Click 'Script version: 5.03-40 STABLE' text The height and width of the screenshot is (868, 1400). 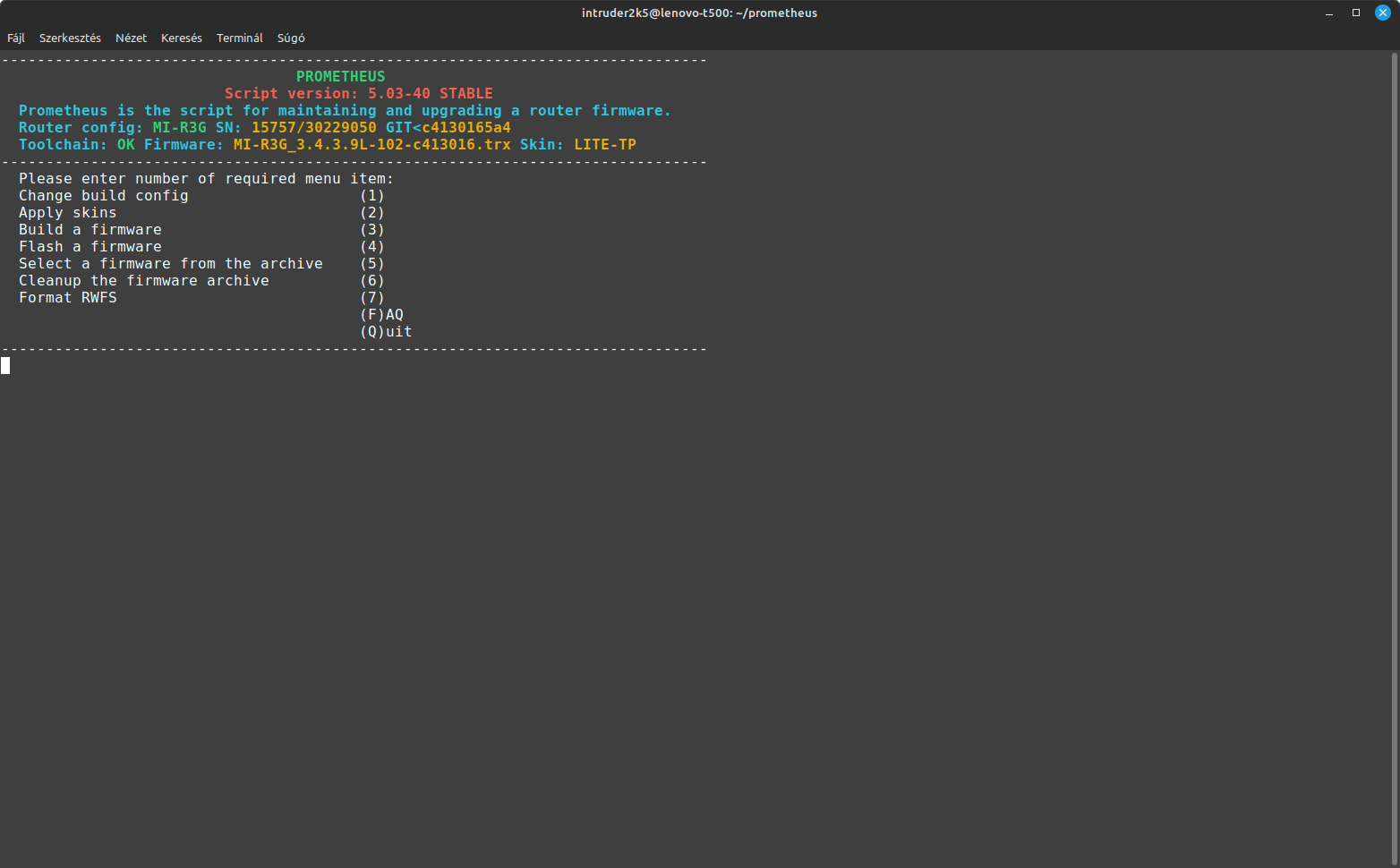point(359,94)
